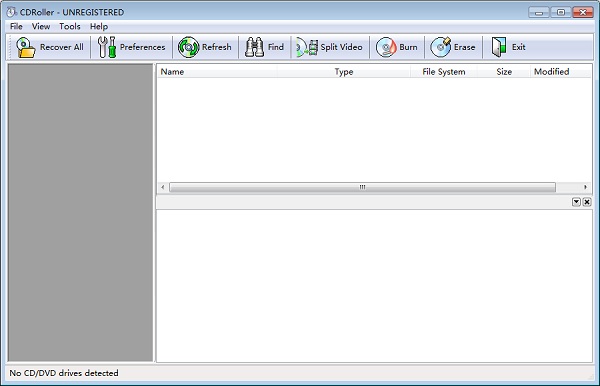600x386 pixels.
Task: Open Preferences via the wrench icon
Action: pos(107,47)
